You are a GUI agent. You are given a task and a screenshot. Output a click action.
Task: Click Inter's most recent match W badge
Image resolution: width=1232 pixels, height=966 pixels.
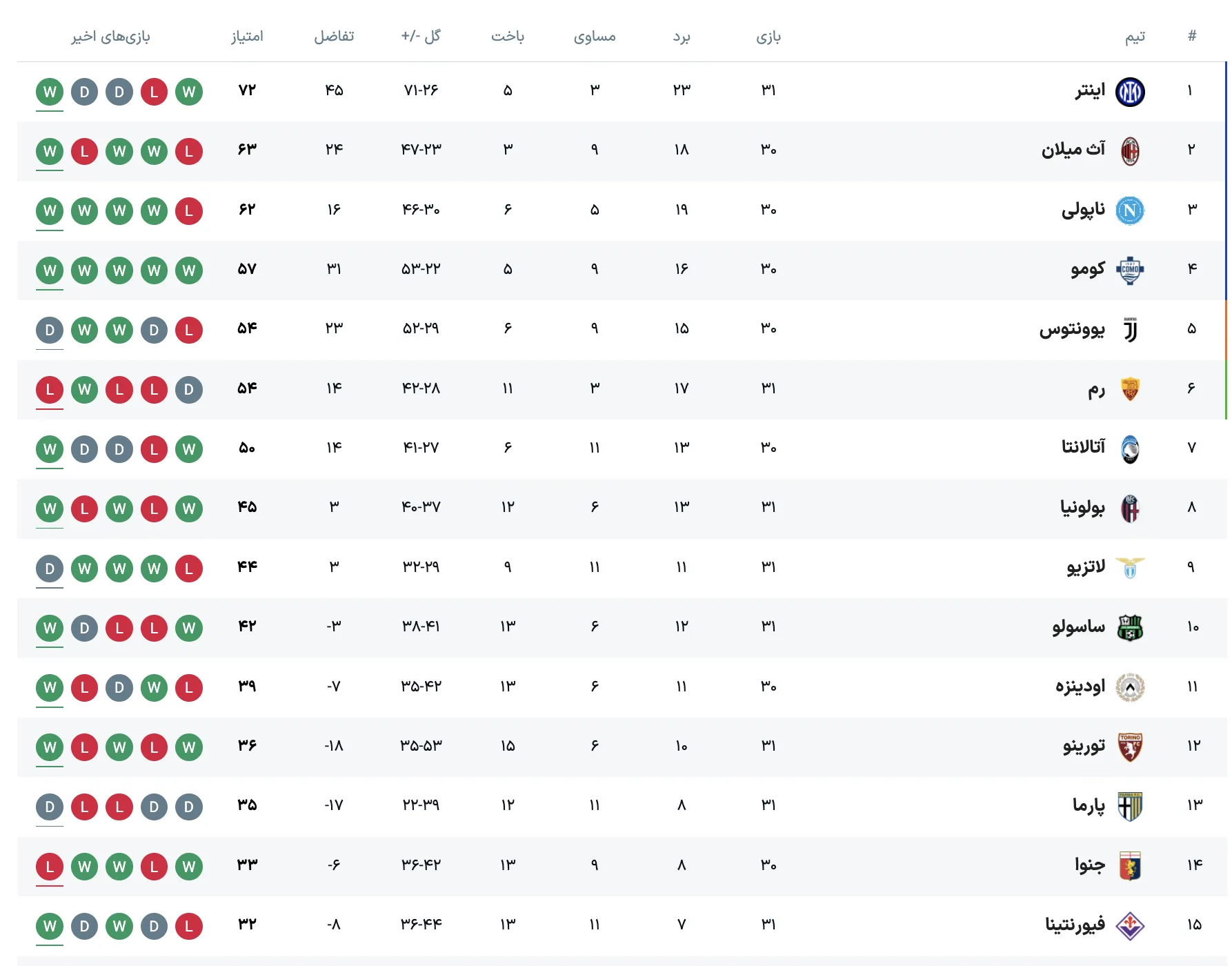50,92
